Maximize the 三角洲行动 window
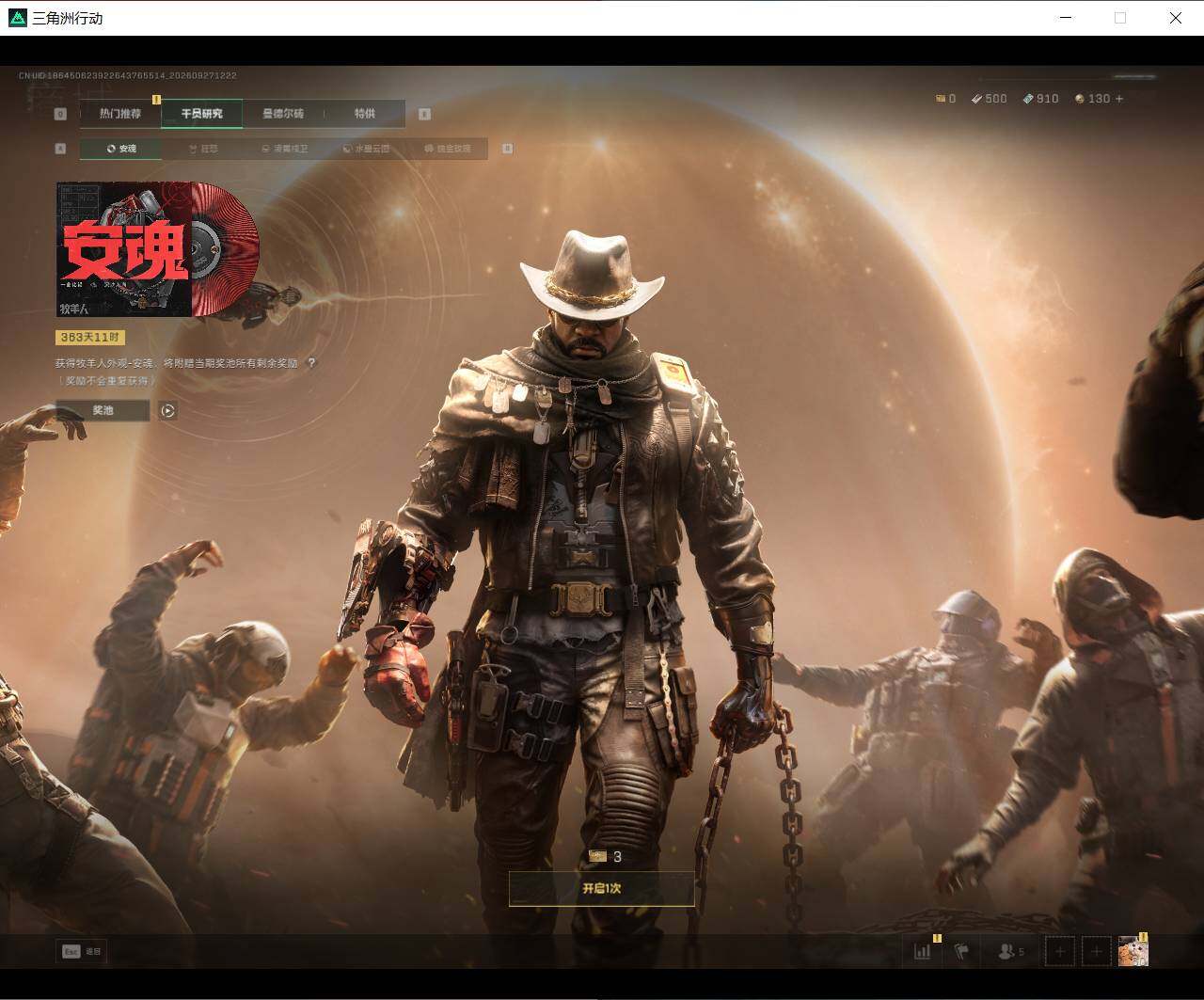 1120,18
